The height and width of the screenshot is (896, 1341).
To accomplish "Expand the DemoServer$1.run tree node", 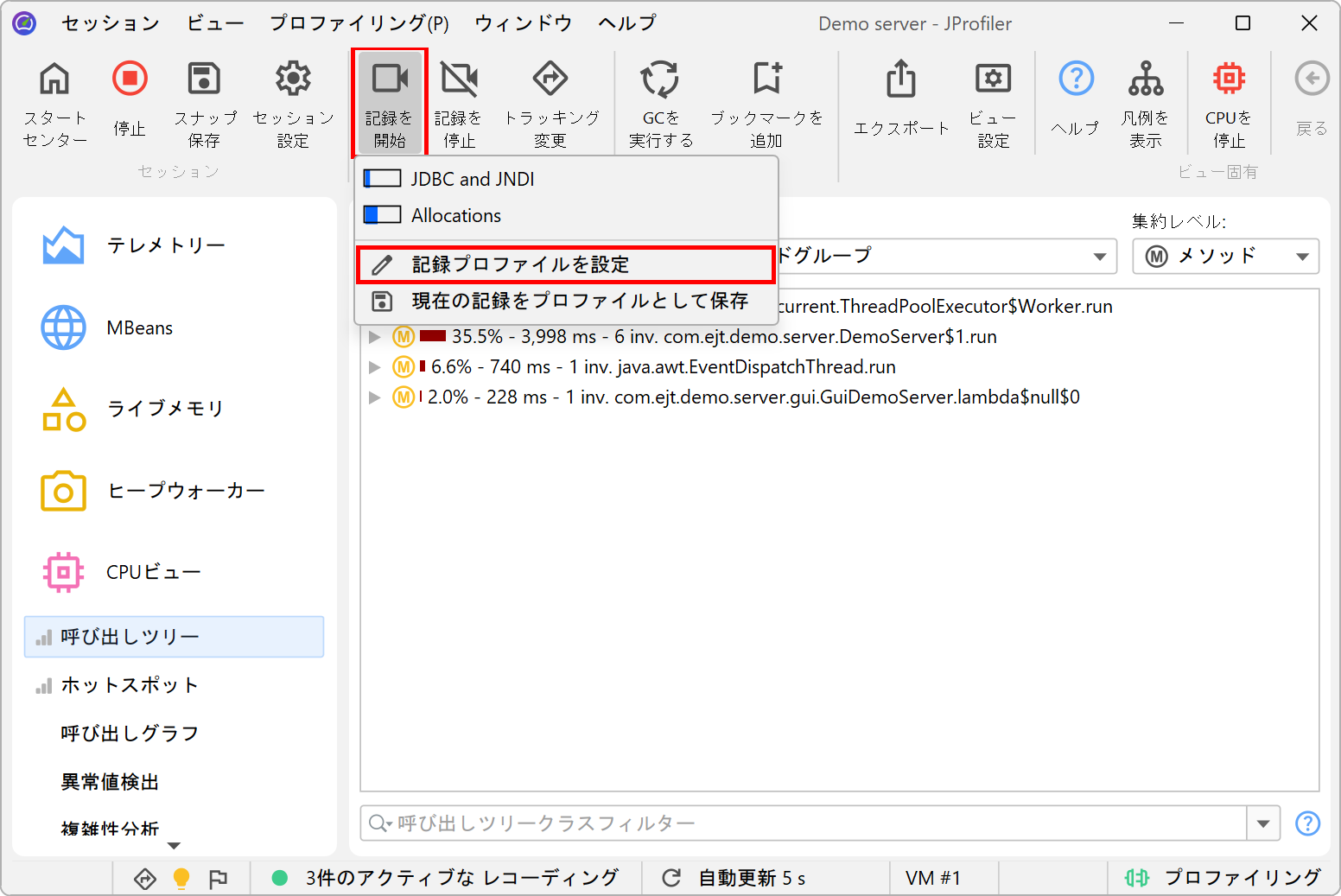I will tap(375, 337).
